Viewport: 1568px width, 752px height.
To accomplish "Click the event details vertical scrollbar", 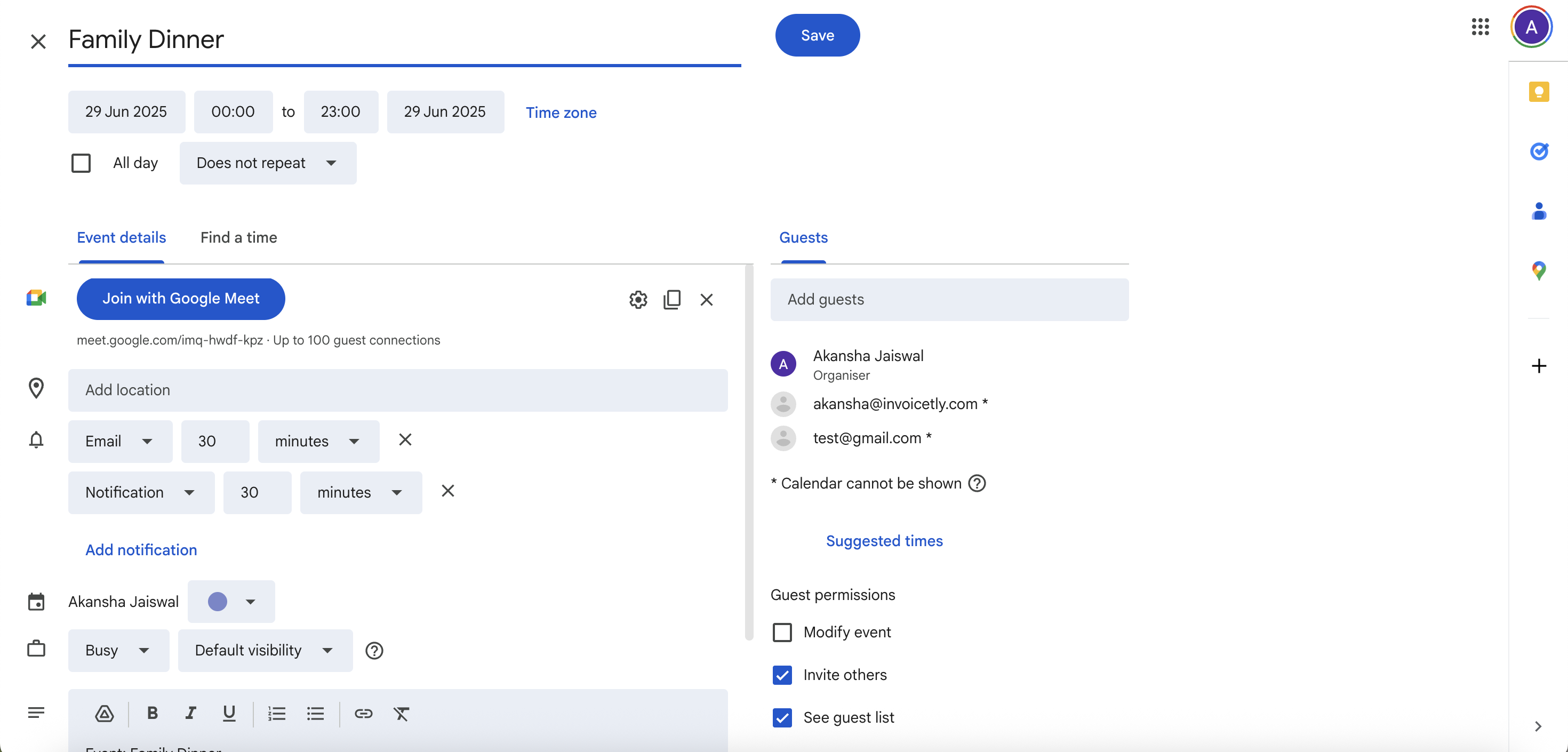I will point(749,453).
